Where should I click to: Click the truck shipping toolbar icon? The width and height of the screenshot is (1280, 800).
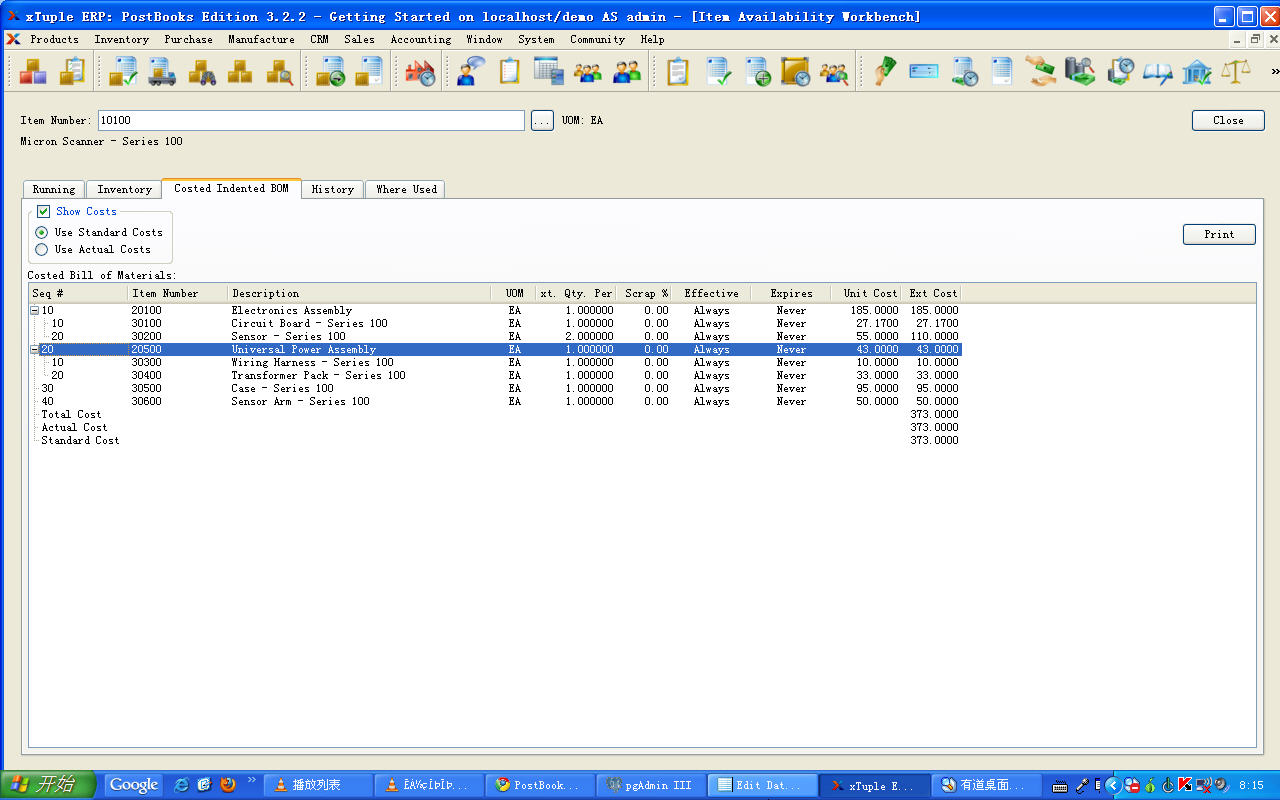[x=163, y=72]
